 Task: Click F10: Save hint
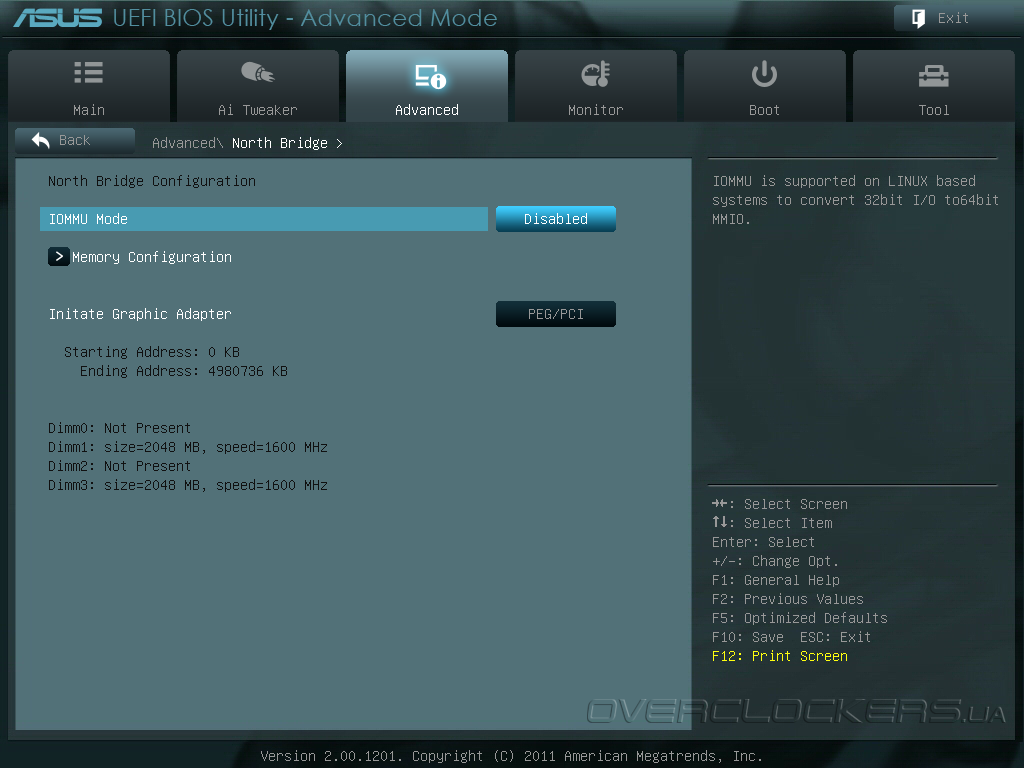(x=748, y=637)
